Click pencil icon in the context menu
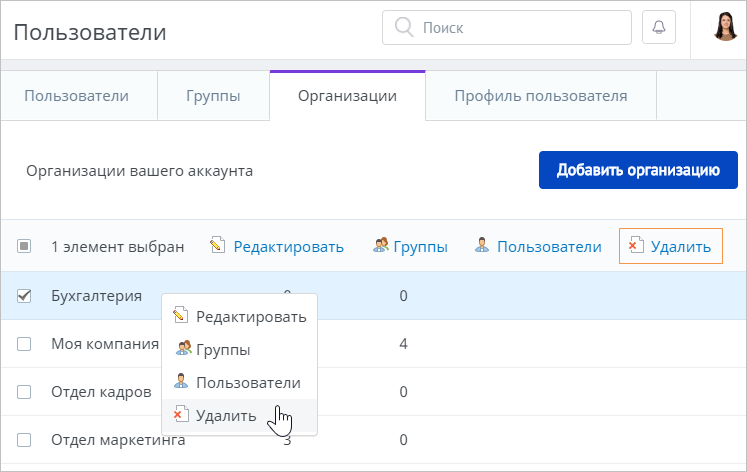The image size is (747, 472). 180,315
